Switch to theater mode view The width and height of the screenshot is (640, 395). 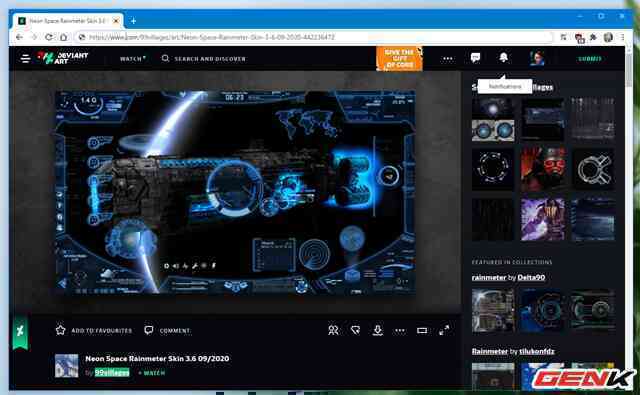tap(422, 331)
